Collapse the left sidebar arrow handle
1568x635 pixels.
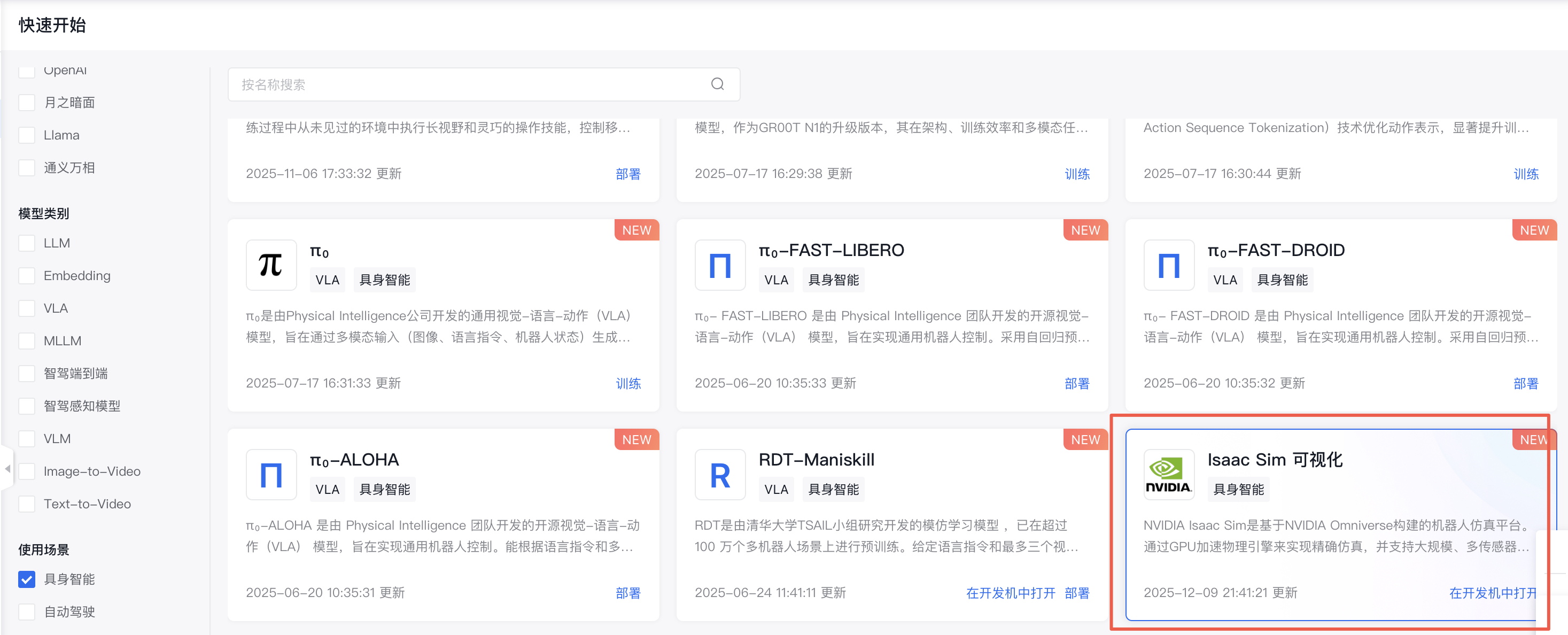click(x=7, y=468)
